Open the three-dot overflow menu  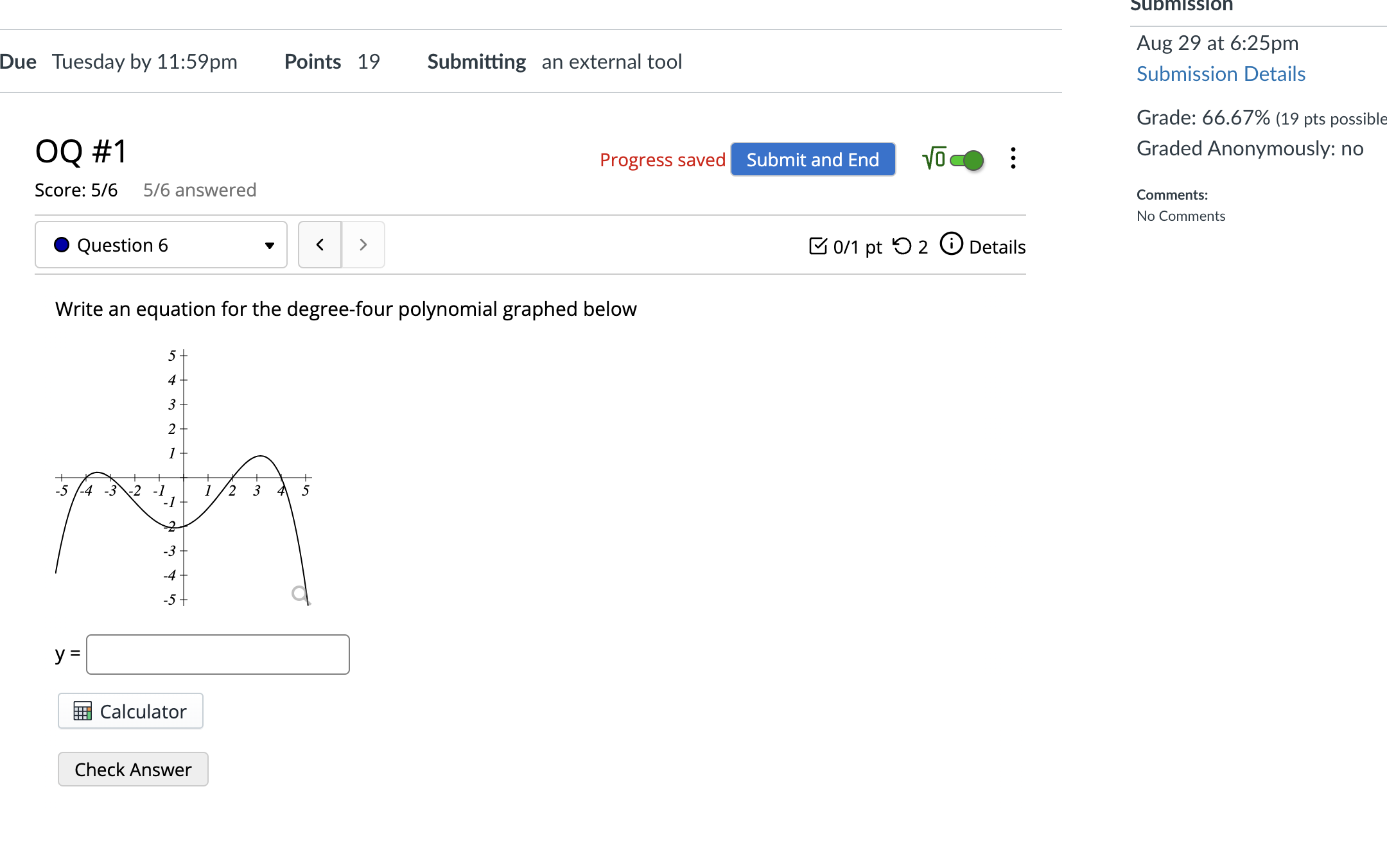(1013, 159)
